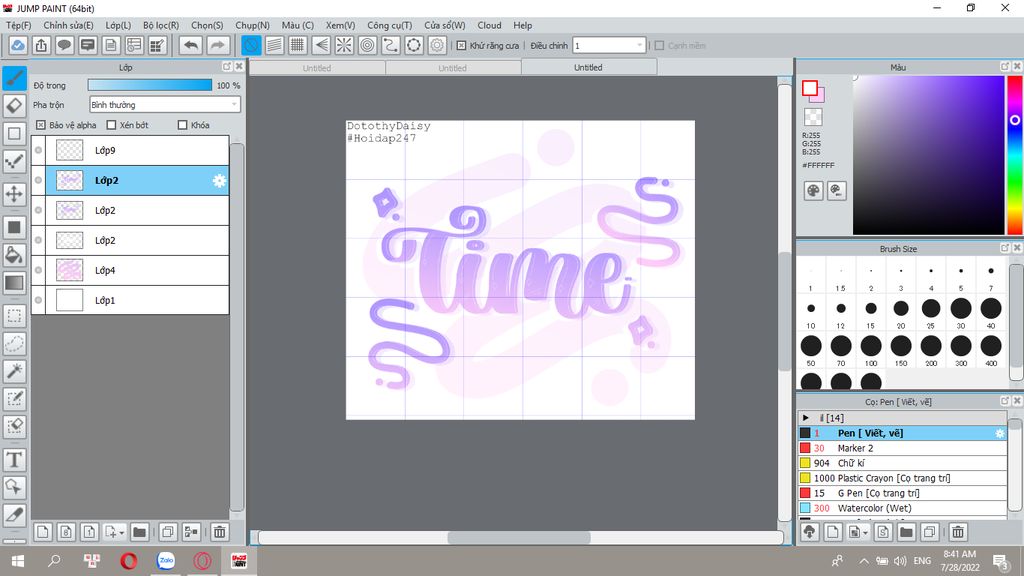Toggle Khử răng cưa checkbox
Image resolution: width=1024 pixels, height=576 pixels.
coord(461,46)
